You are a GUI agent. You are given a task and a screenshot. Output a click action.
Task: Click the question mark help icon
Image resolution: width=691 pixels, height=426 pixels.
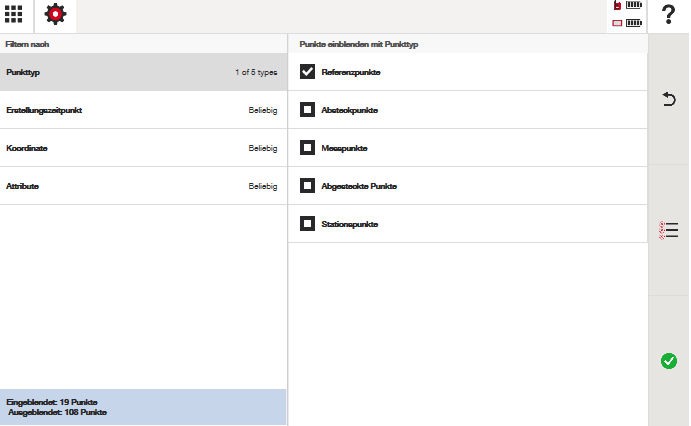coord(668,16)
